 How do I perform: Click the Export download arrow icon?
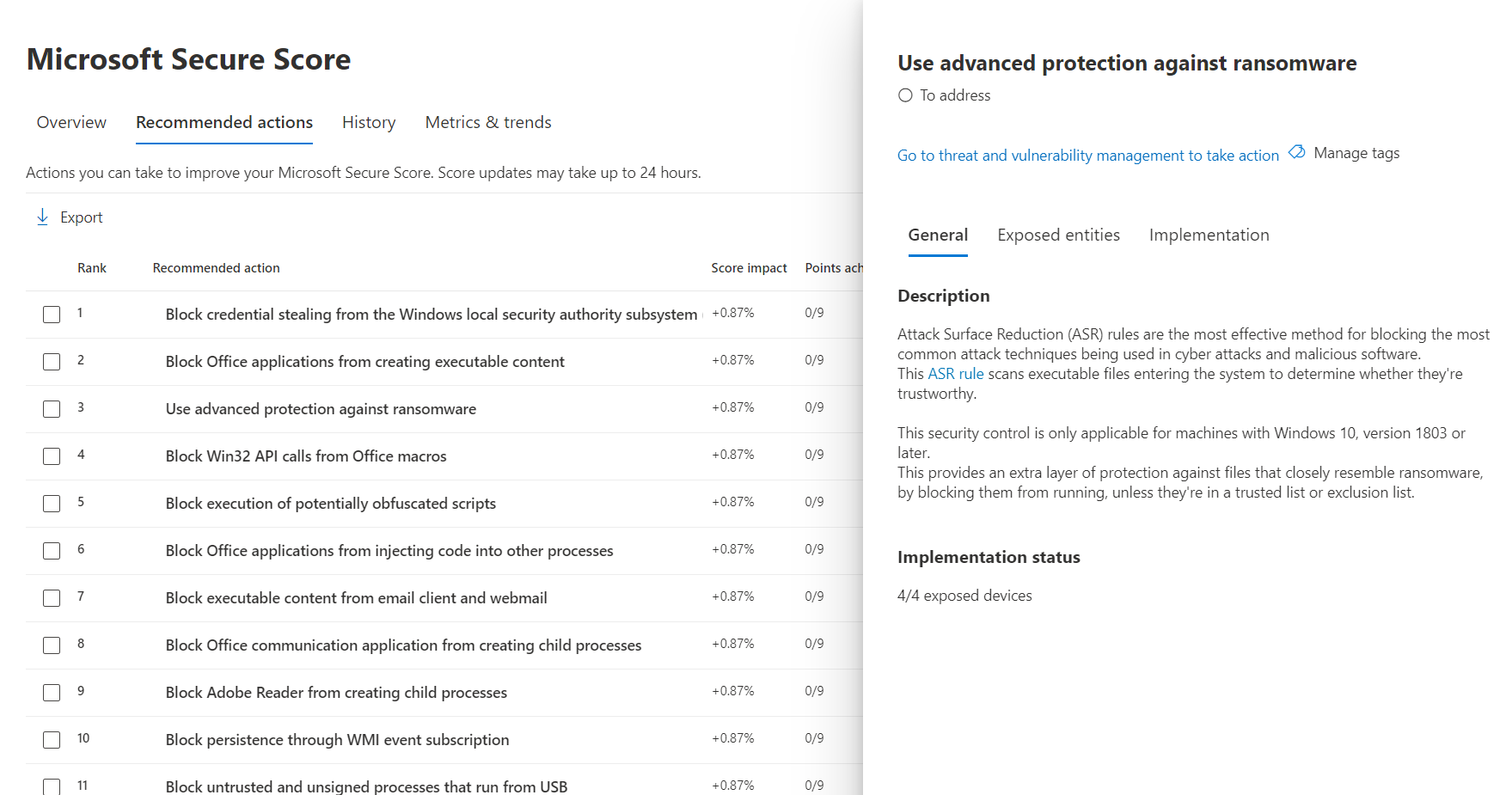pos(42,217)
